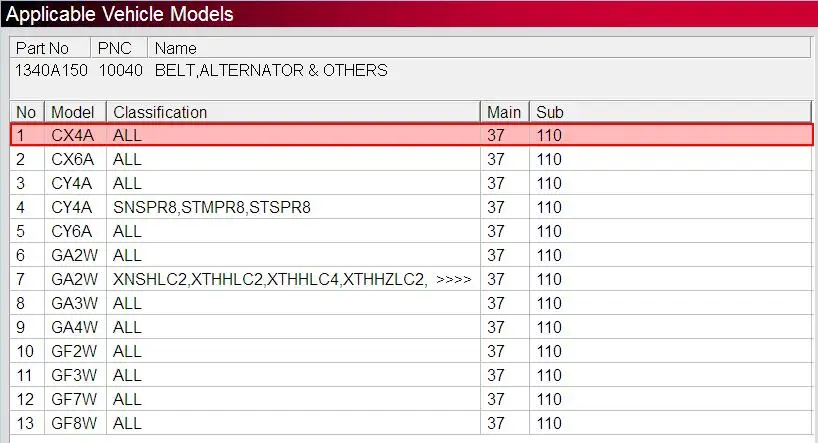Click 'ALL' classification in CY6A row

click(x=127, y=231)
